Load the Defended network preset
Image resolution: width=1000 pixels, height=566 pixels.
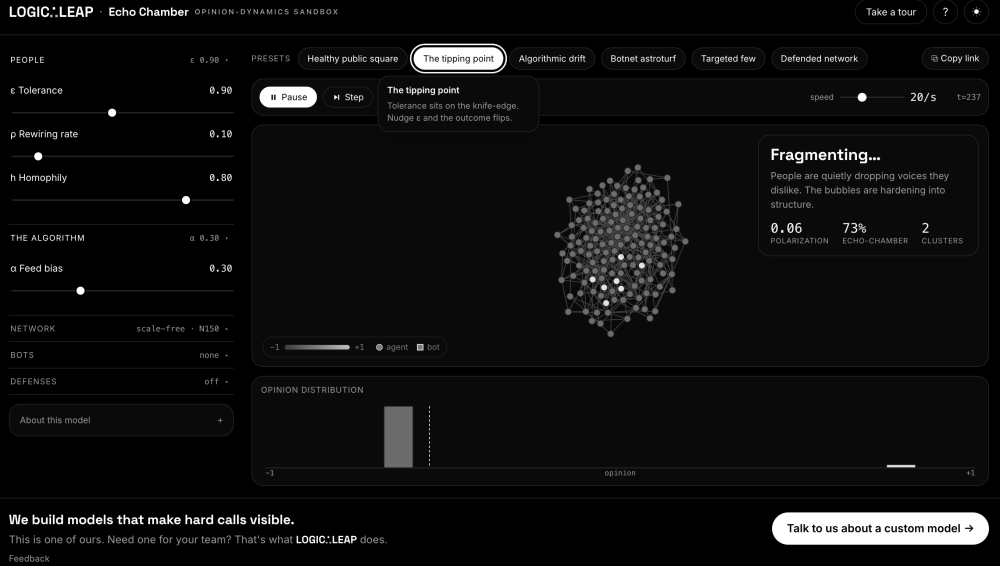[x=820, y=59]
